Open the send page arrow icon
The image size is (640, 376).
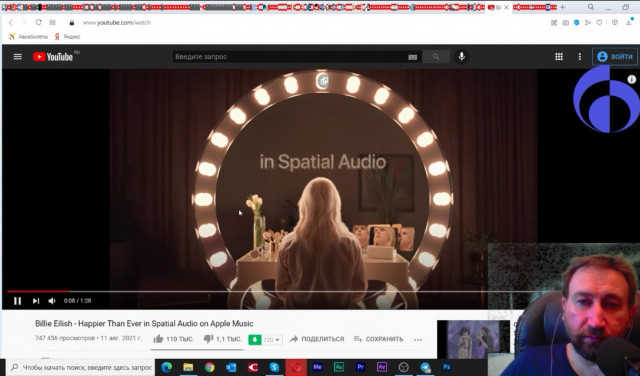click(588, 23)
